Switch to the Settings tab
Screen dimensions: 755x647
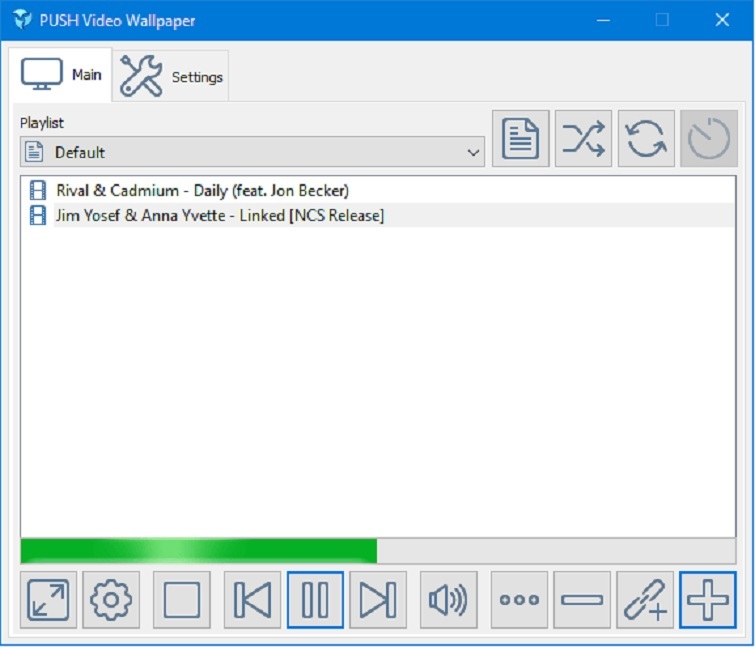pos(171,76)
